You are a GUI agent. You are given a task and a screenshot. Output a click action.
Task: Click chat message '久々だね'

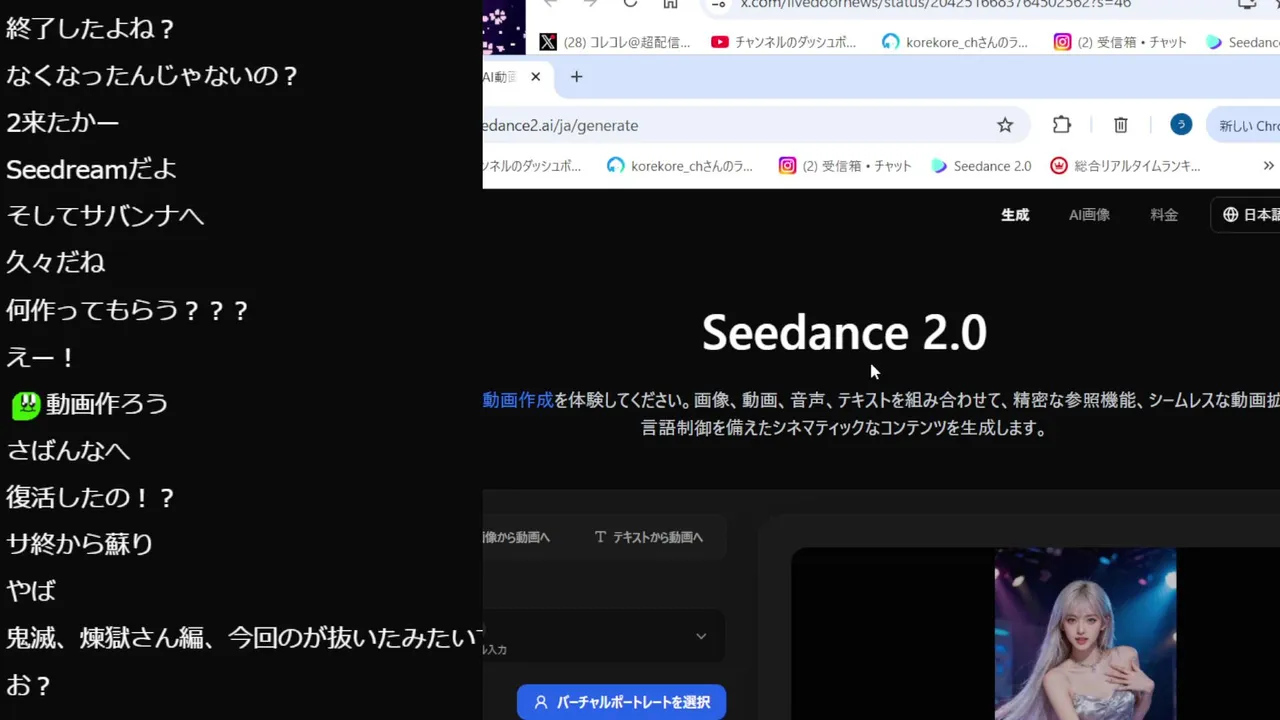pos(56,263)
